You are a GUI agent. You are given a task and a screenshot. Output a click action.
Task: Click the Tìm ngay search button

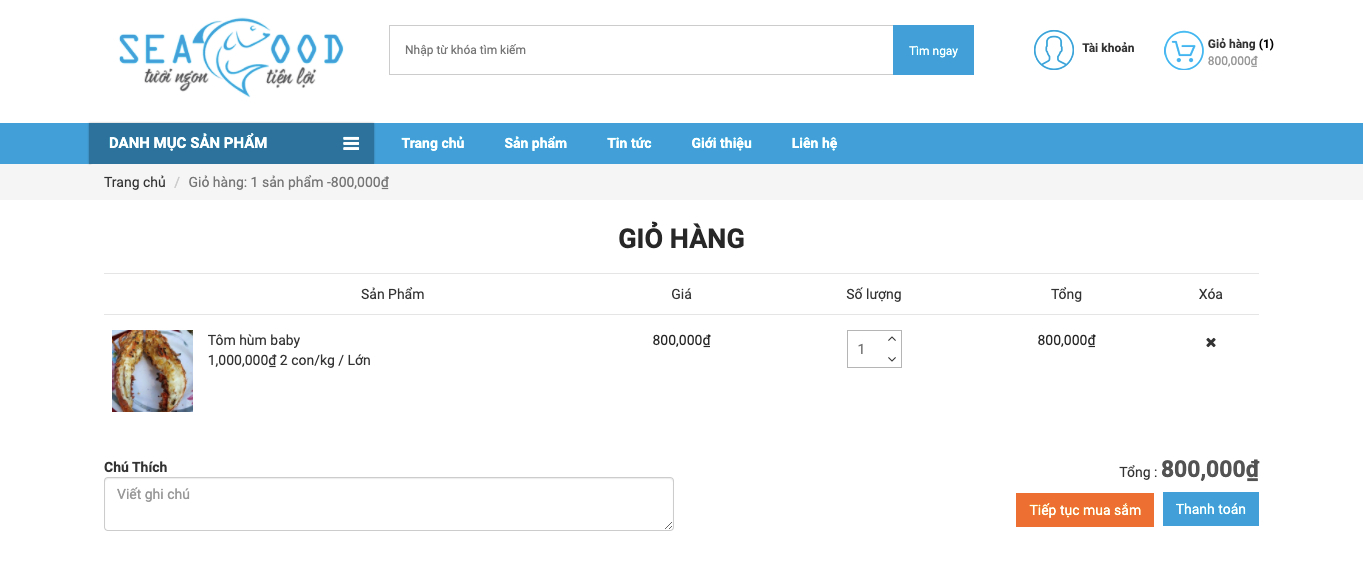(x=933, y=50)
